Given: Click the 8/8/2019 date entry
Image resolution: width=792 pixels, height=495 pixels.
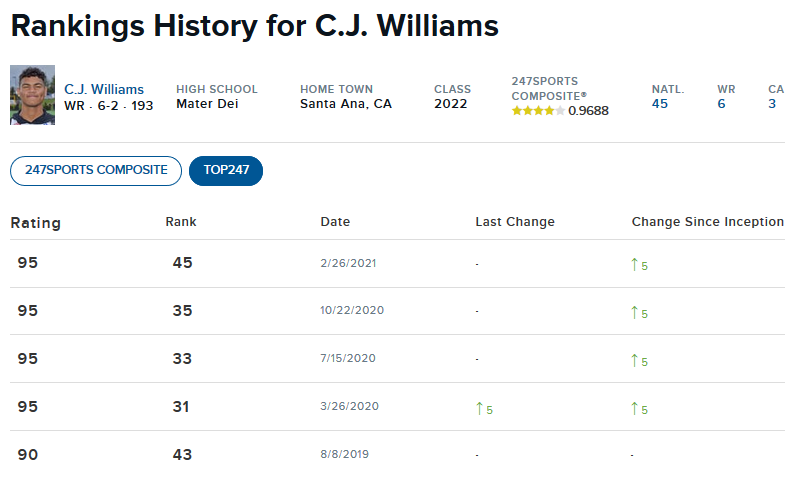Looking at the screenshot, I should tap(345, 454).
